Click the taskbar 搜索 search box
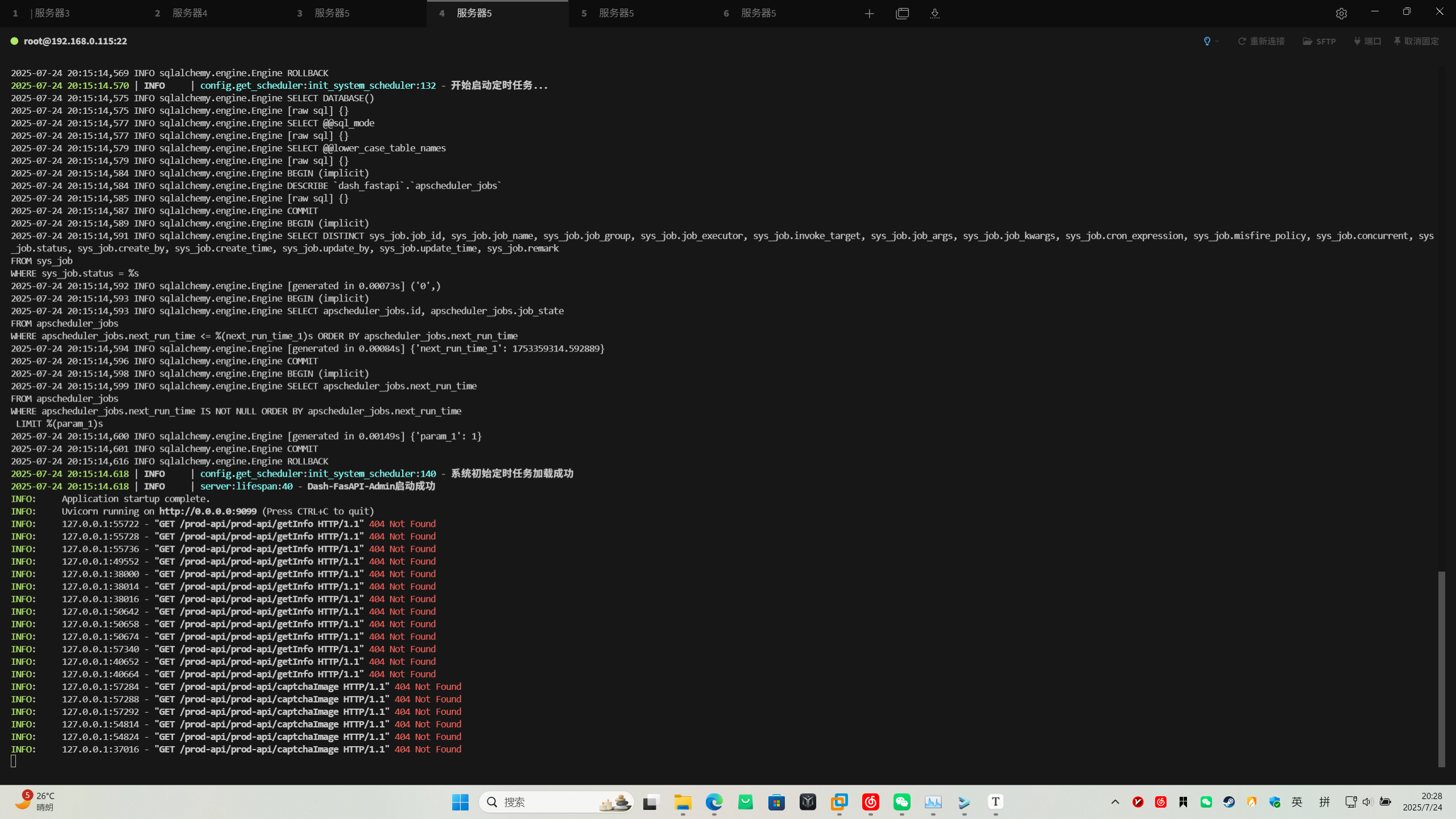This screenshot has height=819, width=1456. click(x=556, y=802)
